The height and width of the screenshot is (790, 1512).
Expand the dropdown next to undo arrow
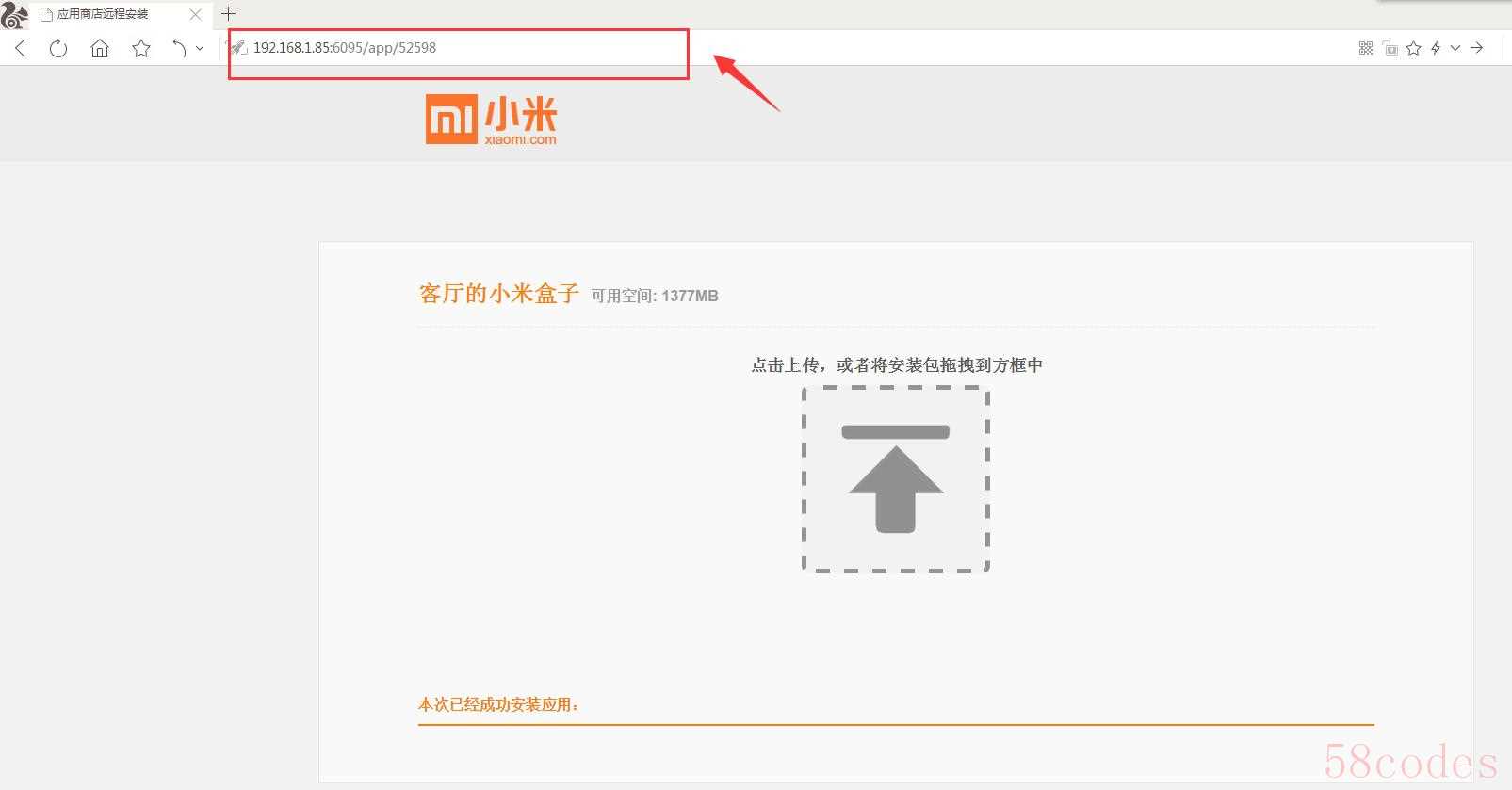click(200, 48)
